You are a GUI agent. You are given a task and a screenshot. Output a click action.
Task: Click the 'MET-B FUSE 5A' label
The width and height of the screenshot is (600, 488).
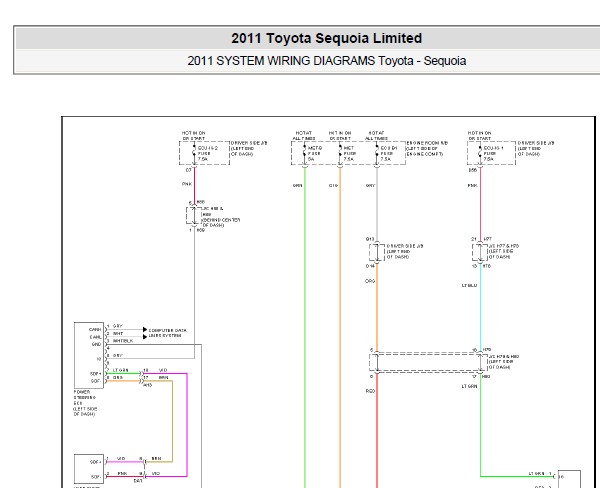(x=315, y=153)
